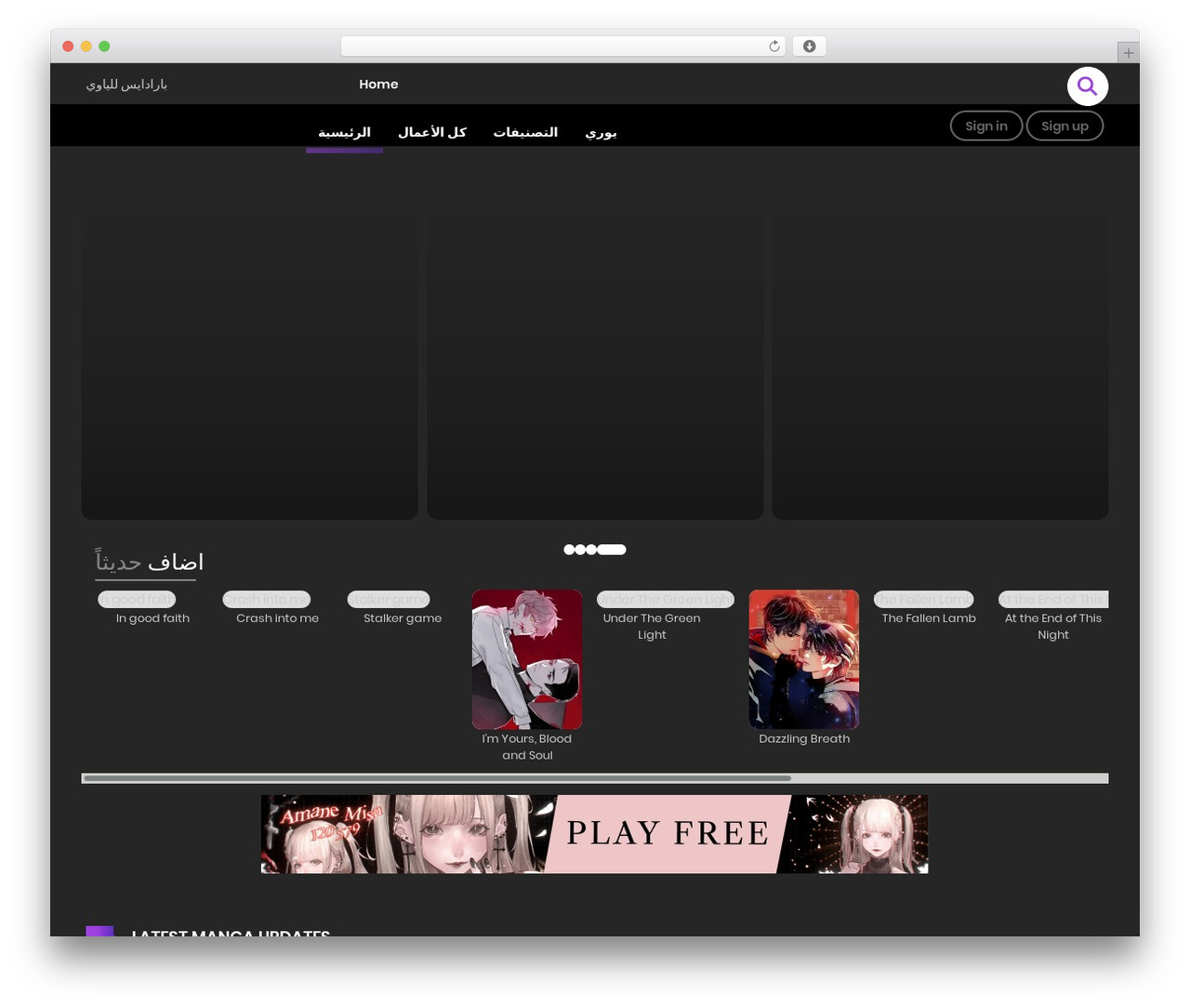The width and height of the screenshot is (1190, 1008).
Task: Open the "In good faith" title text
Action: click(x=152, y=618)
